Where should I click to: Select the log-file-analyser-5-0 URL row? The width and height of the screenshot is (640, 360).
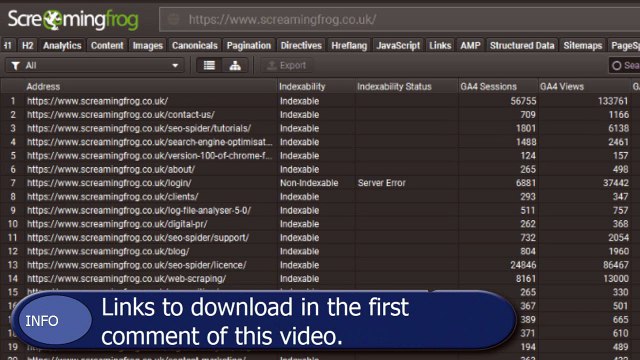[139, 210]
